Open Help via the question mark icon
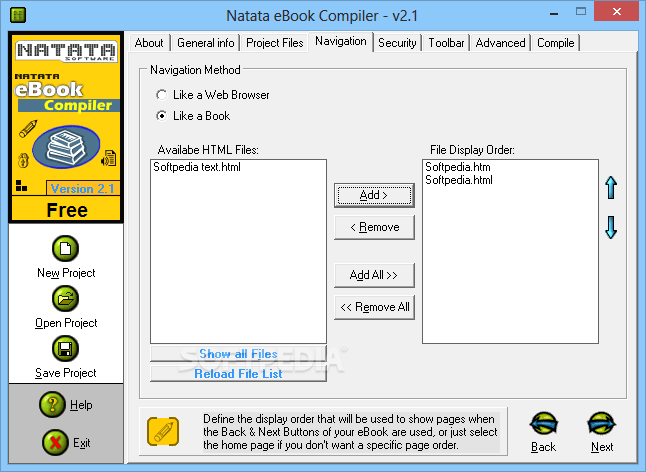Screen dimensions: 646x472 52,404
